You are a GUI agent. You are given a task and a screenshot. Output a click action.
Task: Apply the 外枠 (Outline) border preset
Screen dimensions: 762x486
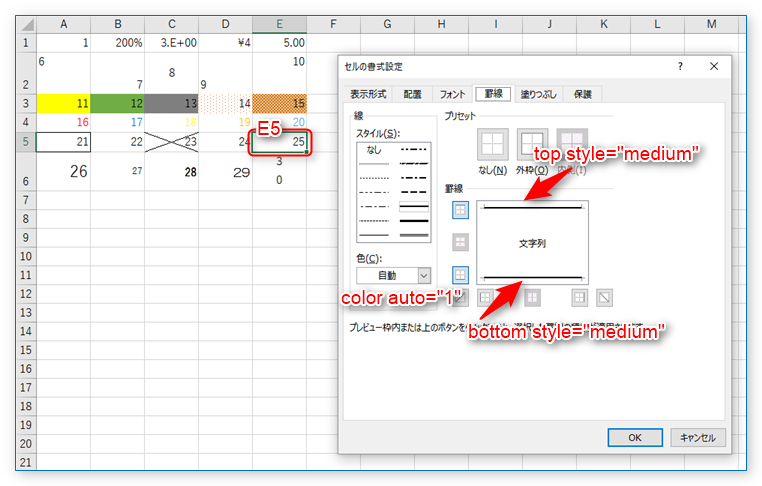532,144
